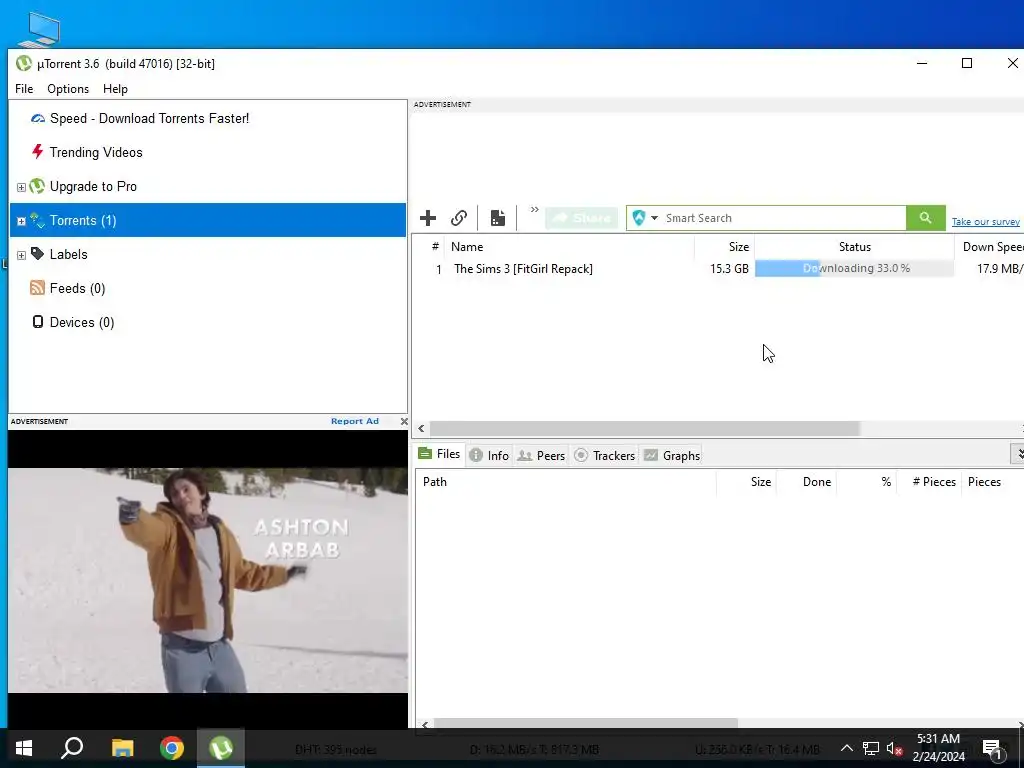Image resolution: width=1024 pixels, height=768 pixels.
Task: Expand the Upgrade to Pro node
Action: coord(21,187)
